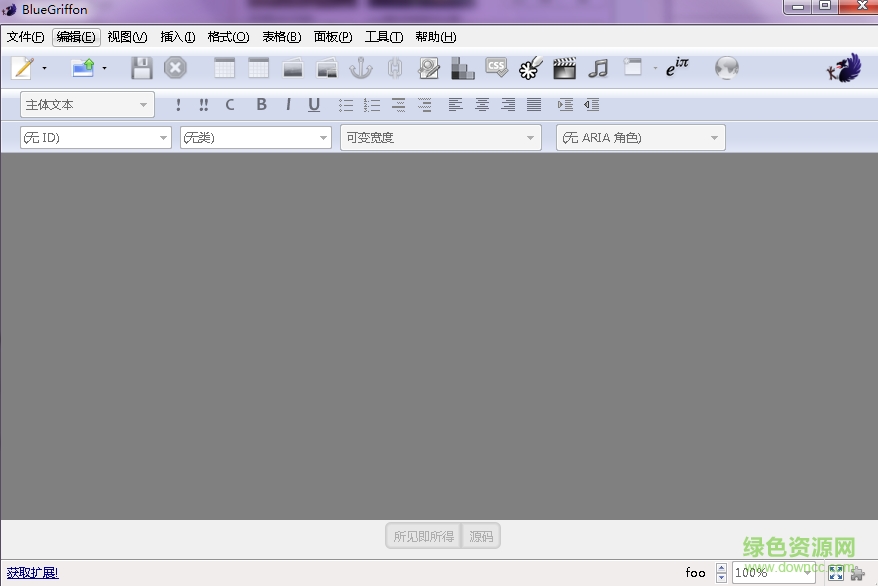Toggle underline formatting
The height and width of the screenshot is (586, 878).
315,104
